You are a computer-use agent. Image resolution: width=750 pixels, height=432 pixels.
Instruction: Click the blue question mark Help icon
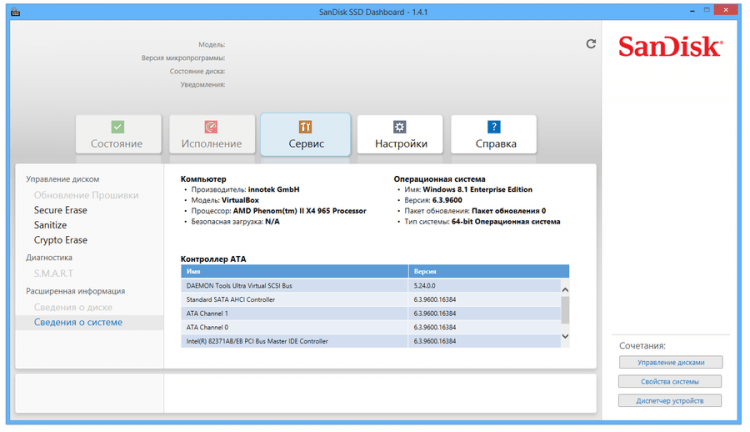click(x=493, y=127)
